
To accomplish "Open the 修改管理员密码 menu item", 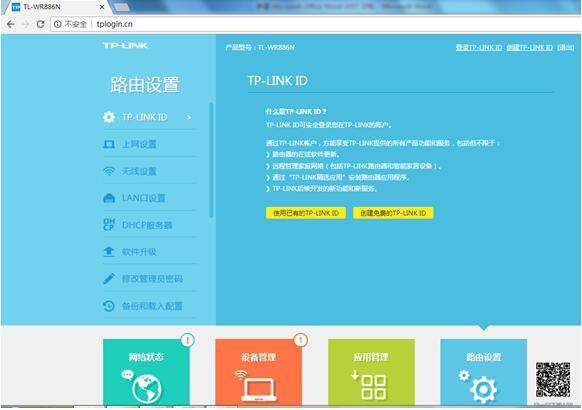I will point(149,279).
